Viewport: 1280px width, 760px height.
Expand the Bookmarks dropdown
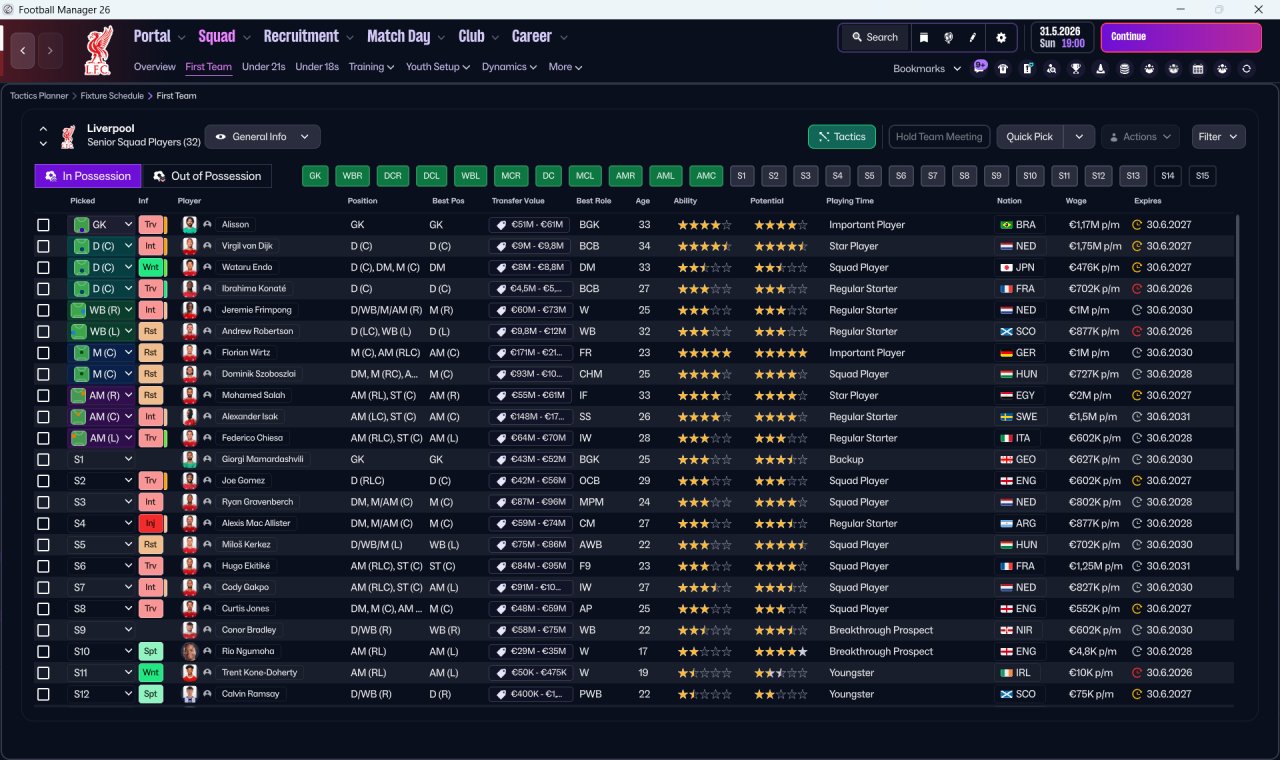pos(927,69)
